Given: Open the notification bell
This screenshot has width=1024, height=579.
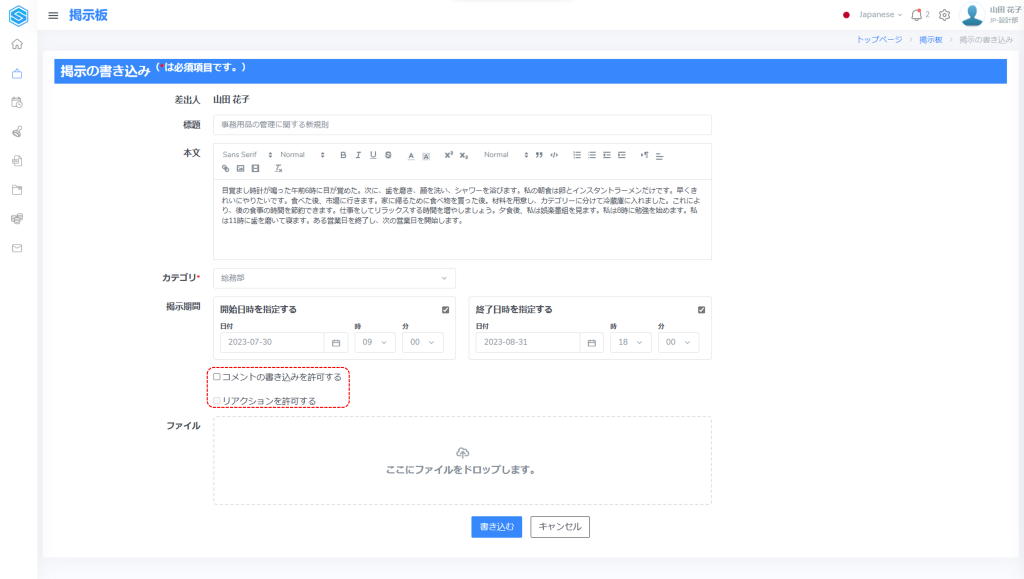Looking at the screenshot, I should click(x=916, y=15).
